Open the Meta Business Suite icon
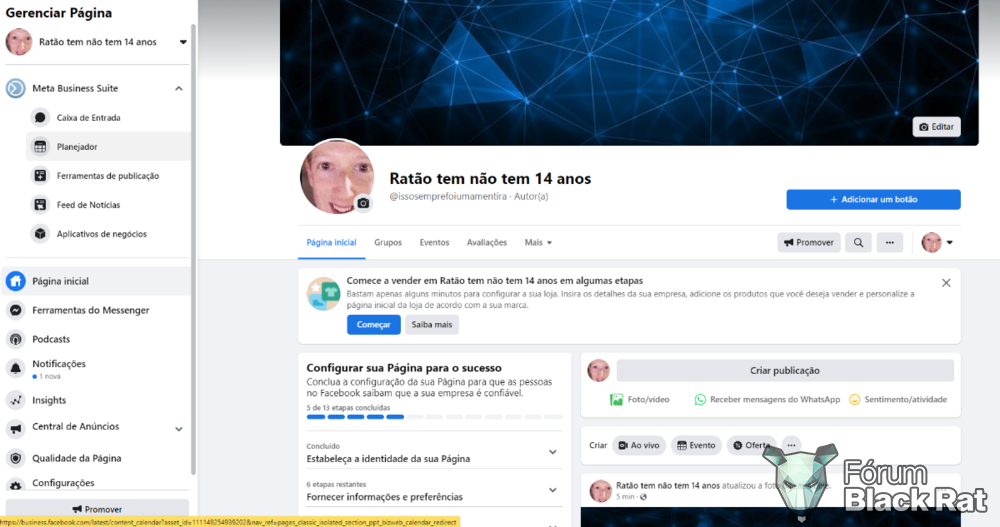The width and height of the screenshot is (1000, 527). (16, 88)
